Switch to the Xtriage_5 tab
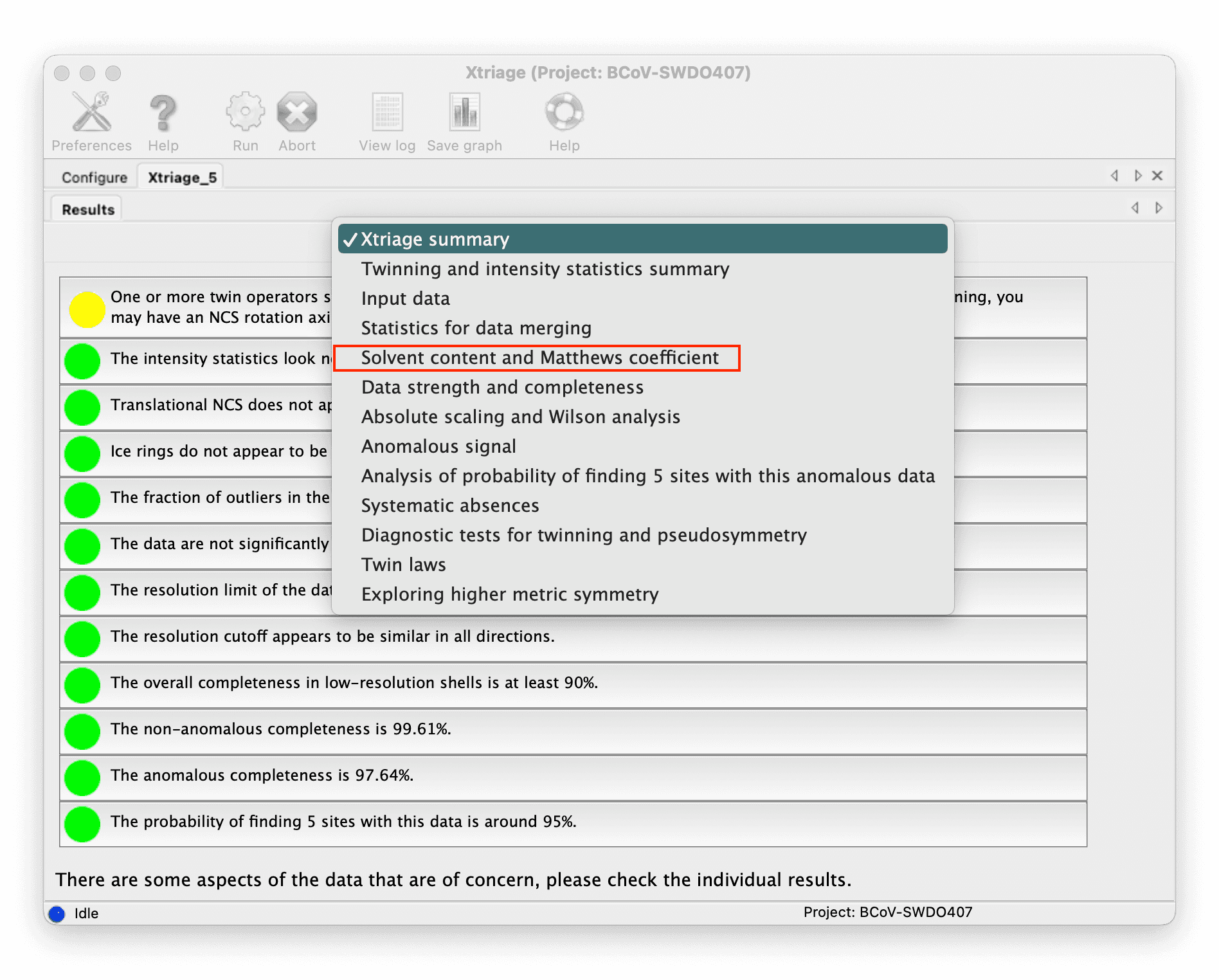Viewport: 1219px width, 980px height. [182, 177]
